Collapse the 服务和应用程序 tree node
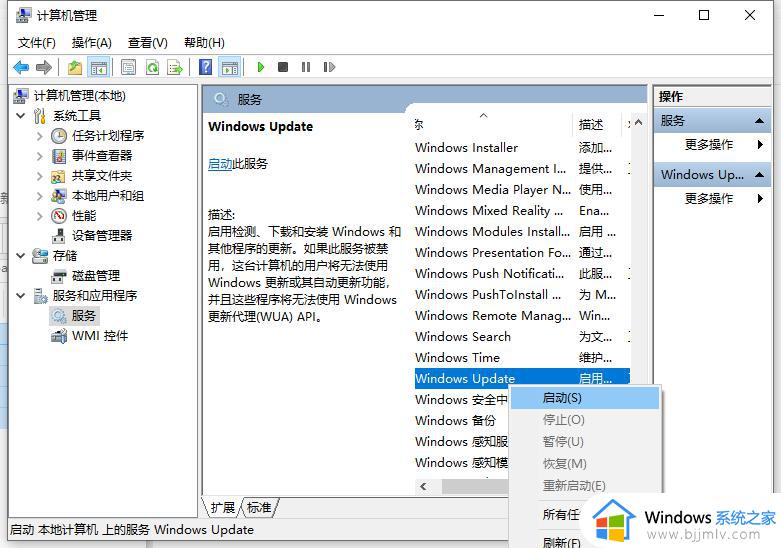Viewport: 781px width, 548px height. [21, 295]
